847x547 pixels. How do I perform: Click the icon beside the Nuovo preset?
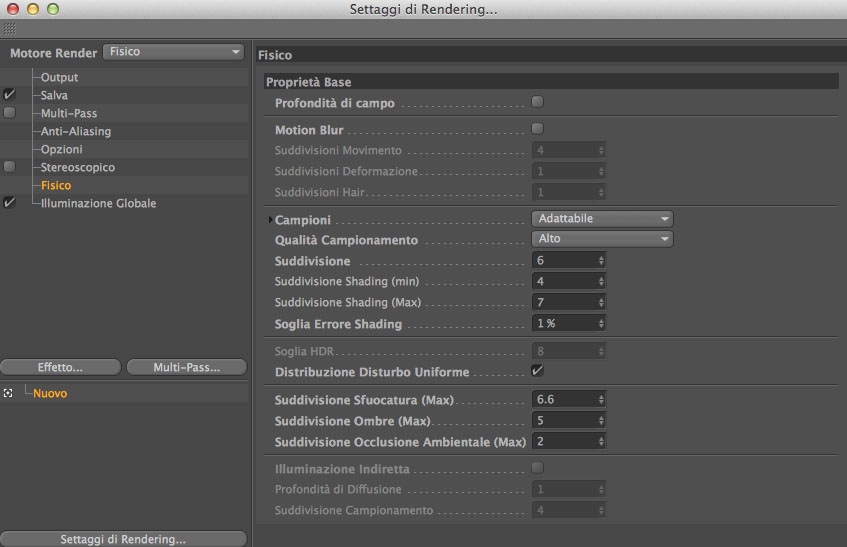(x=8, y=393)
